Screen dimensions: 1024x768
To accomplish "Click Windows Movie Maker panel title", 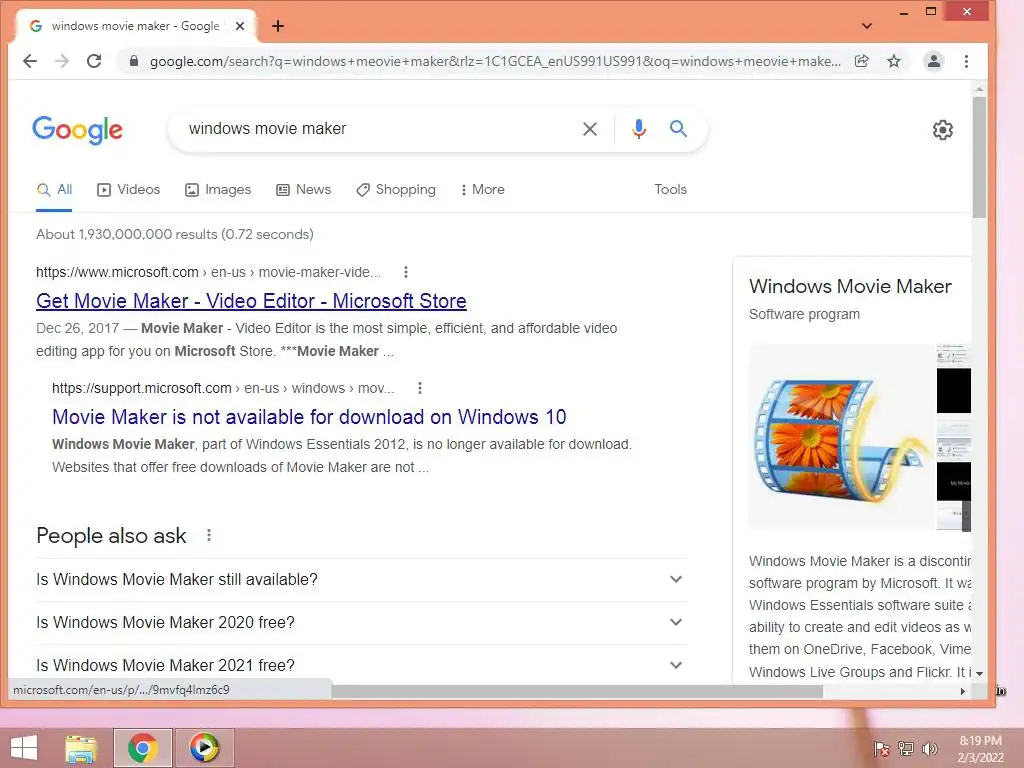I will (850, 287).
